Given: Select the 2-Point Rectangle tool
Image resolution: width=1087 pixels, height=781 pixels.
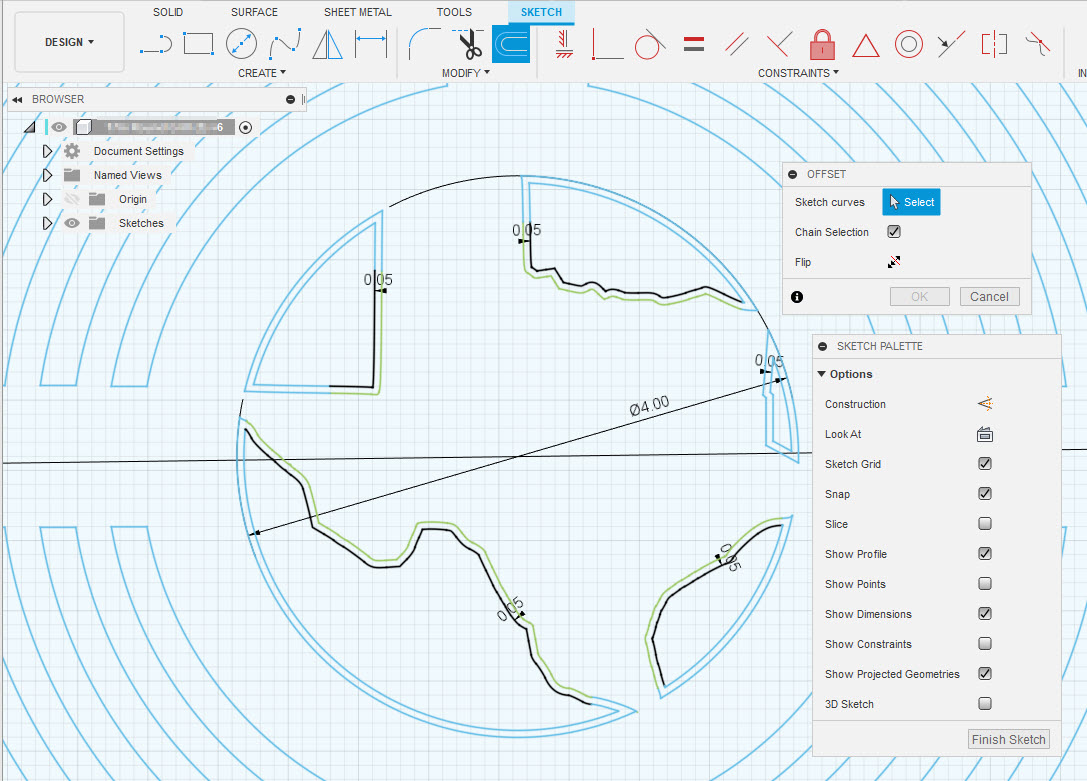Looking at the screenshot, I should pyautogui.click(x=198, y=44).
